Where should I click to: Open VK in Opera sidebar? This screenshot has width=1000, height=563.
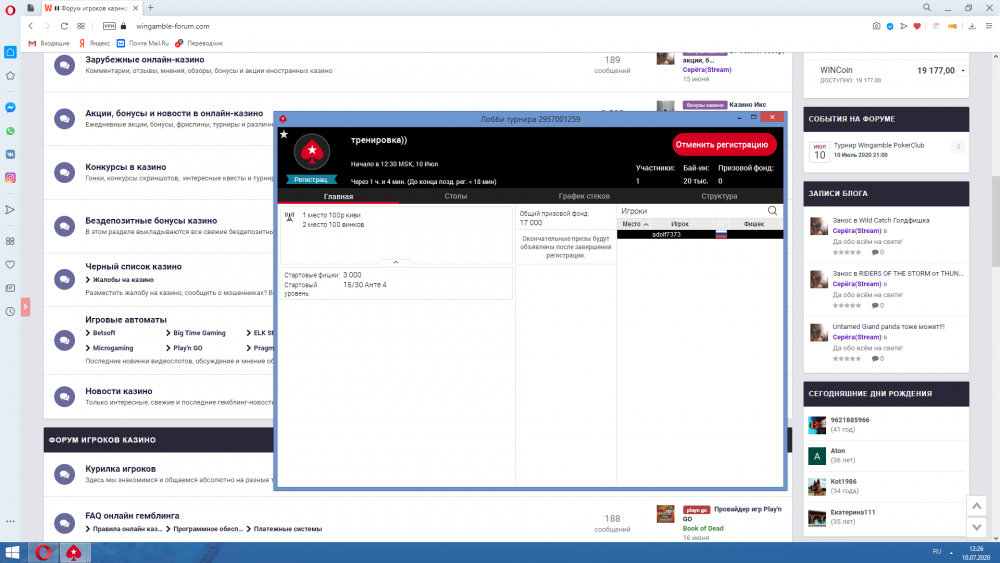click(10, 155)
